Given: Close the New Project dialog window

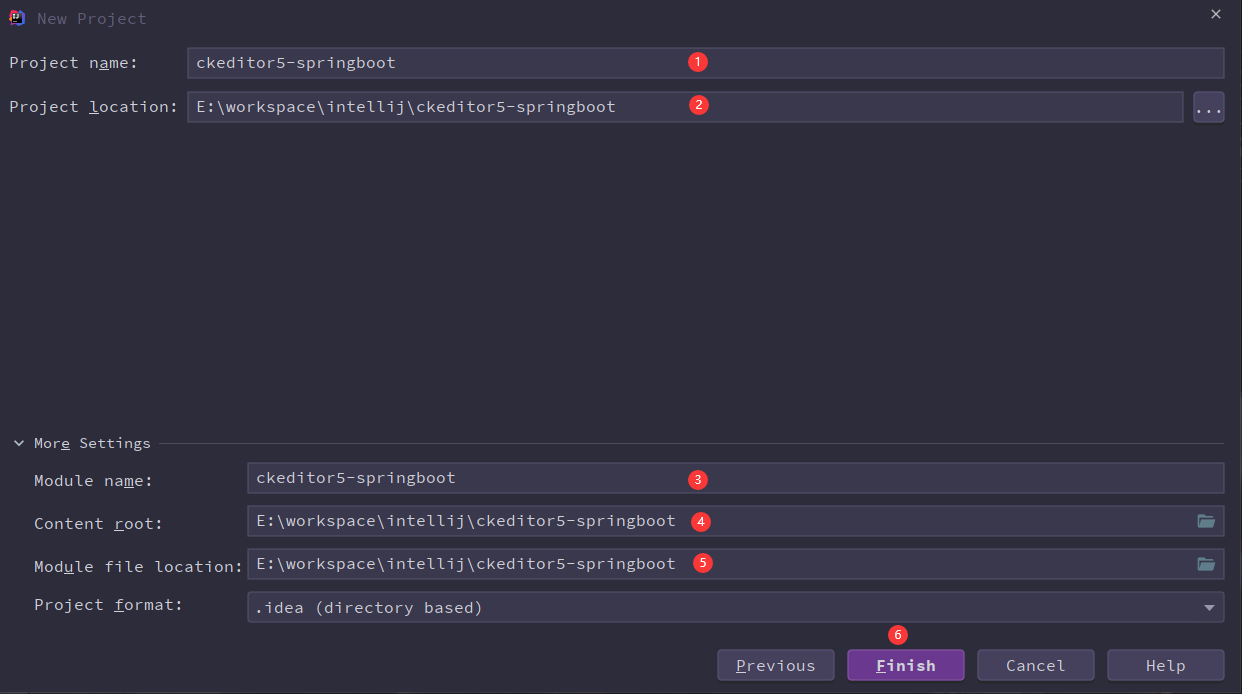Looking at the screenshot, I should pyautogui.click(x=1216, y=15).
